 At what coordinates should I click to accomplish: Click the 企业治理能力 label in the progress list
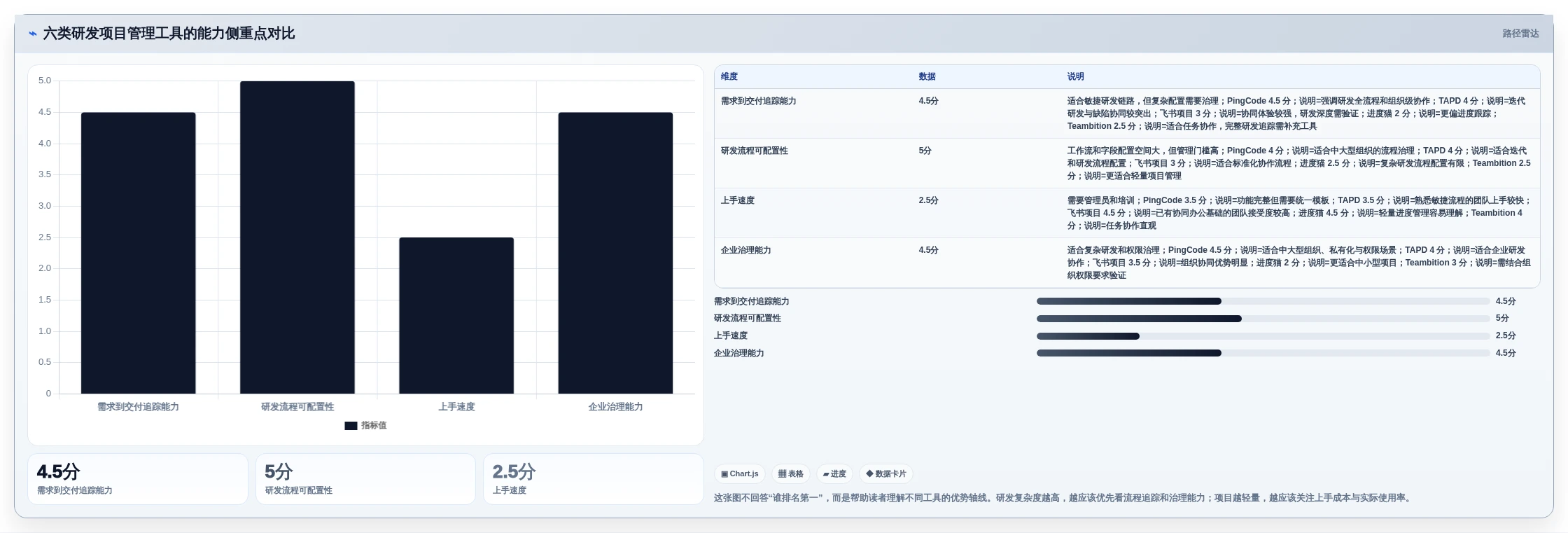click(739, 354)
